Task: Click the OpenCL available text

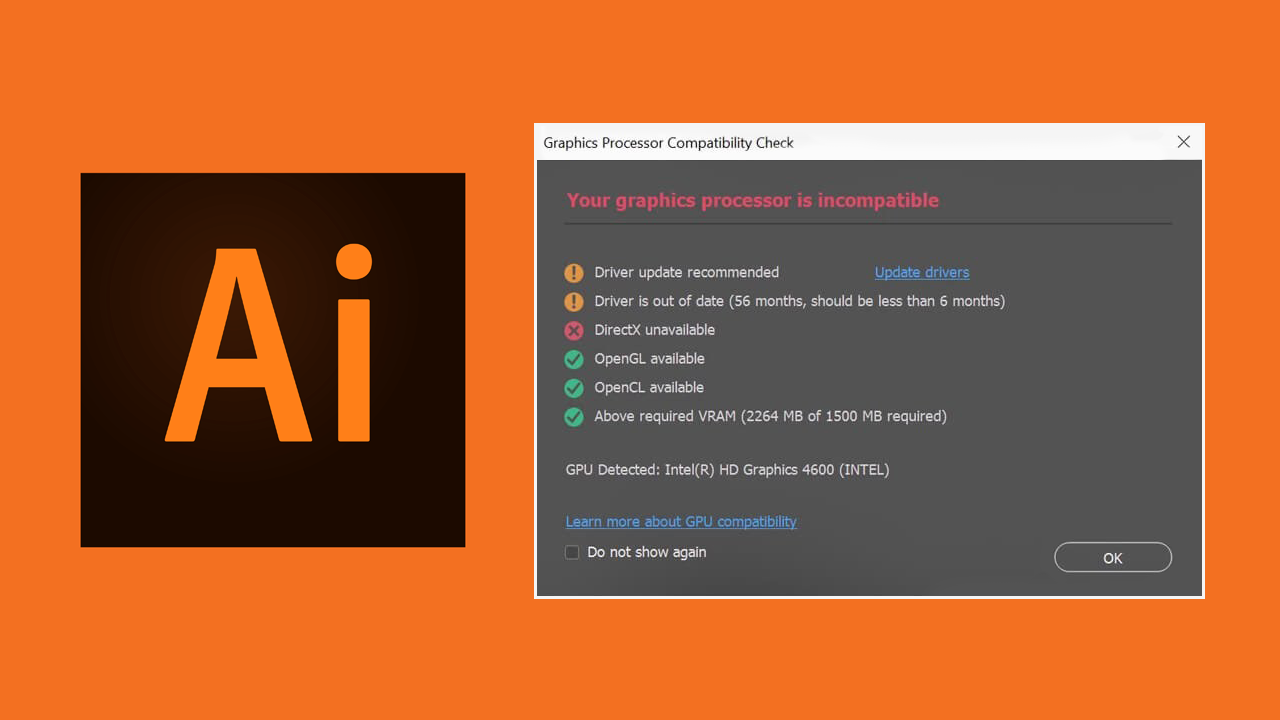Action: coord(650,387)
